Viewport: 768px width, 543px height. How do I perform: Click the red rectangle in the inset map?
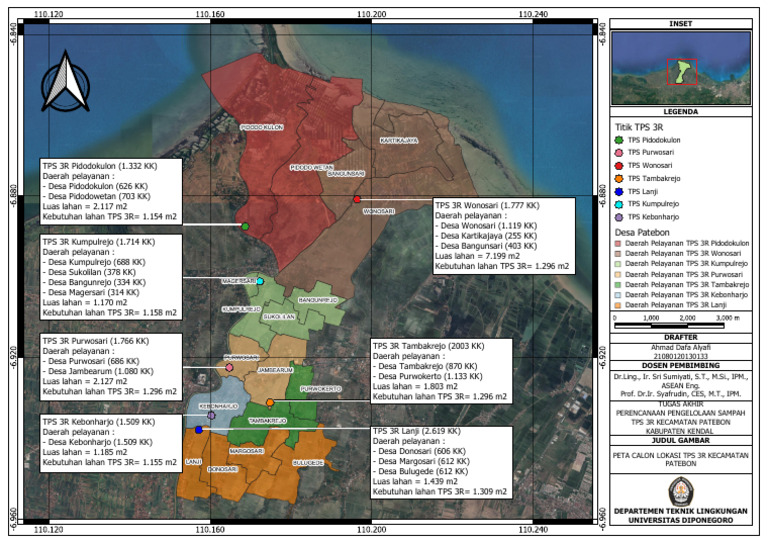(x=681, y=71)
